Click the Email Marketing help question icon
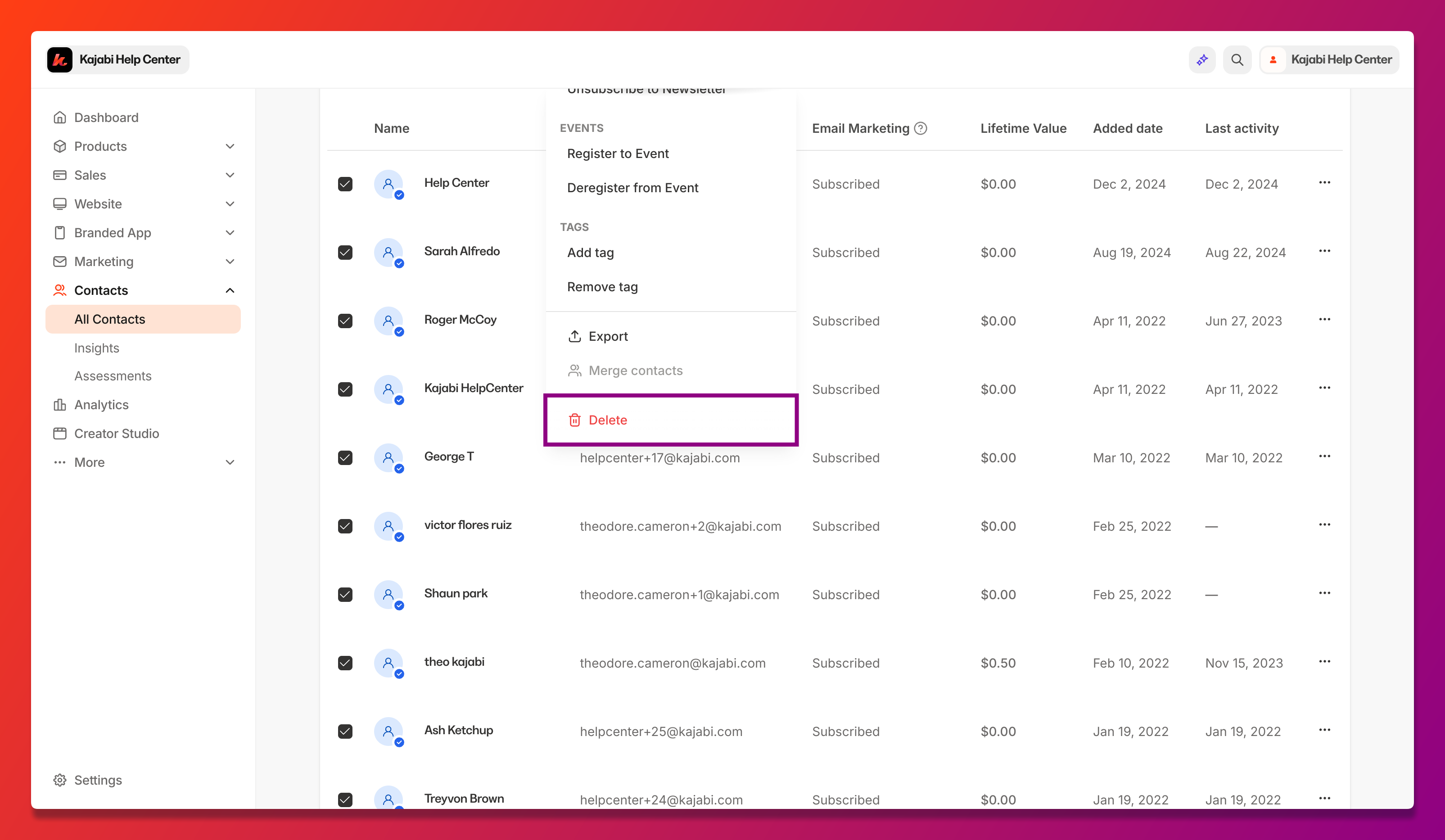 point(920,128)
